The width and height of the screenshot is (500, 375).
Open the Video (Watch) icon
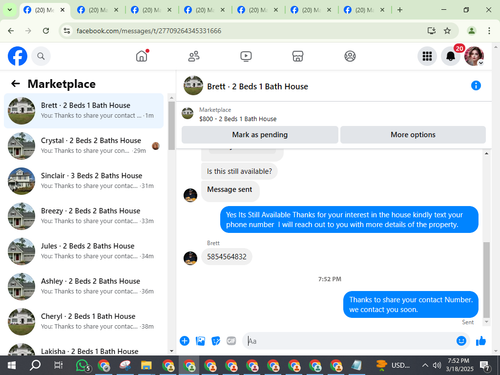pyautogui.click(x=246, y=56)
